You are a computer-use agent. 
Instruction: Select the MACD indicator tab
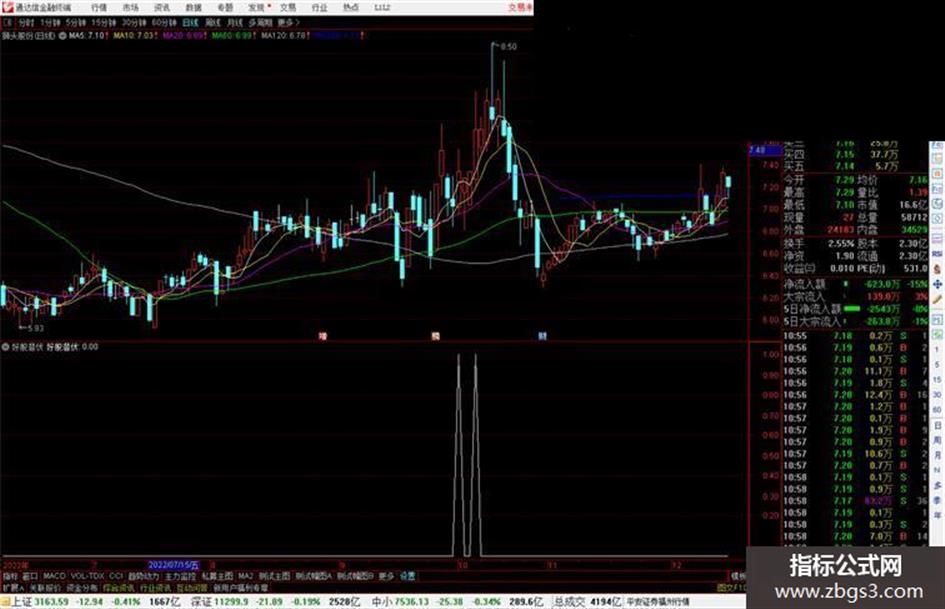[54, 576]
